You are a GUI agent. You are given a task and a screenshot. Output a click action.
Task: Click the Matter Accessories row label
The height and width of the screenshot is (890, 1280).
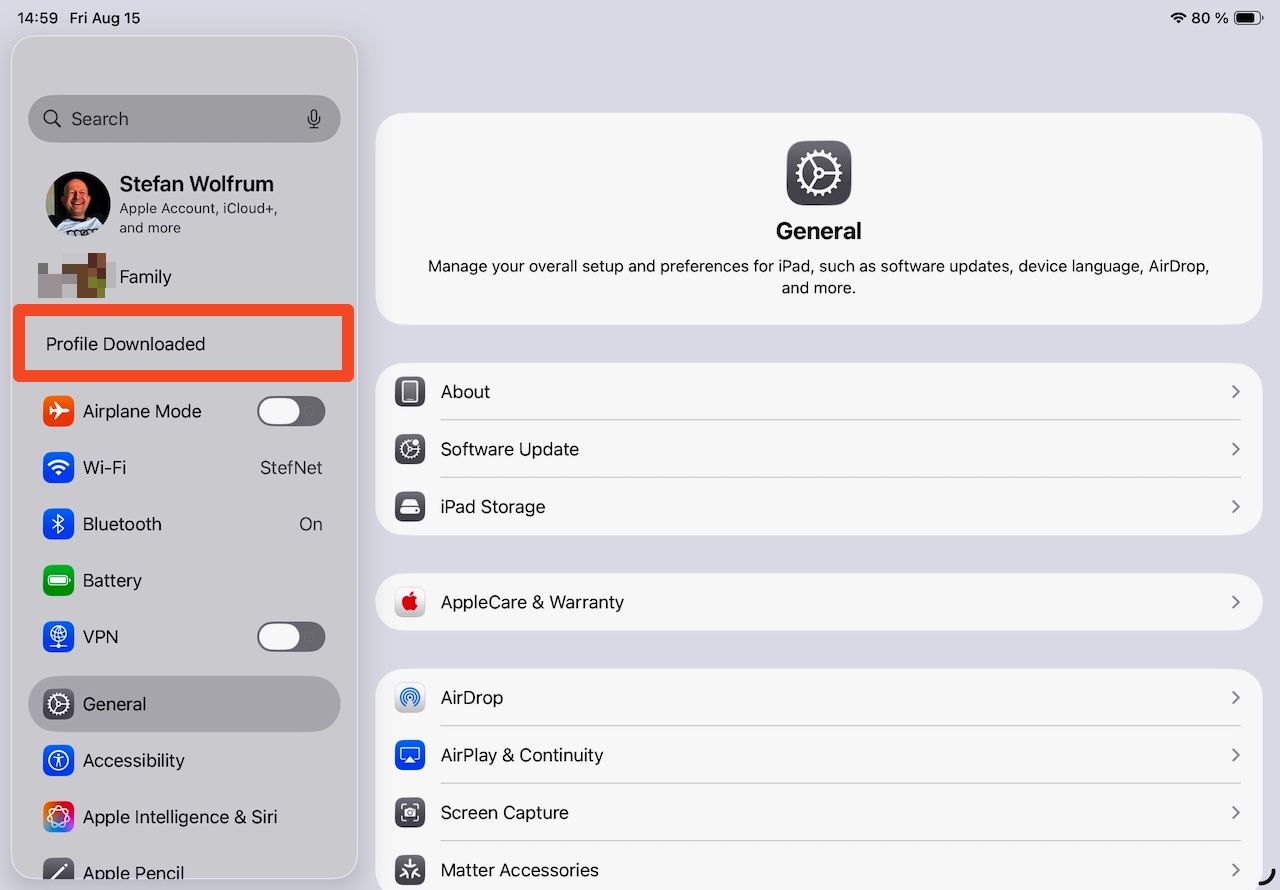[x=520, y=870]
